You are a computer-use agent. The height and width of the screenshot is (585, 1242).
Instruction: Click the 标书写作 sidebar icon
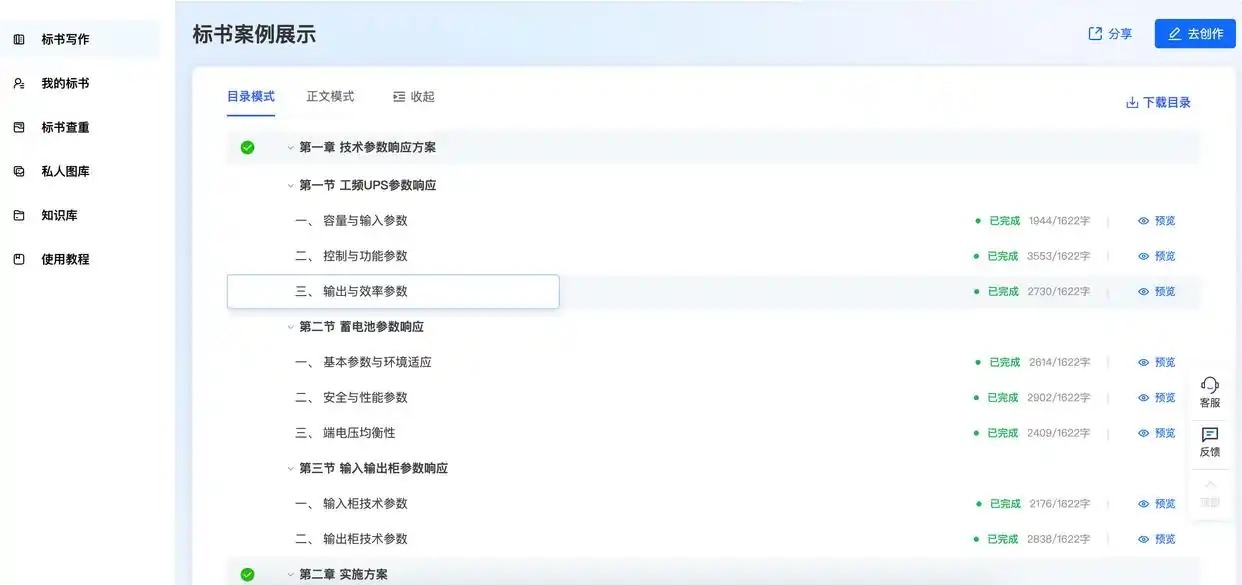click(19, 39)
